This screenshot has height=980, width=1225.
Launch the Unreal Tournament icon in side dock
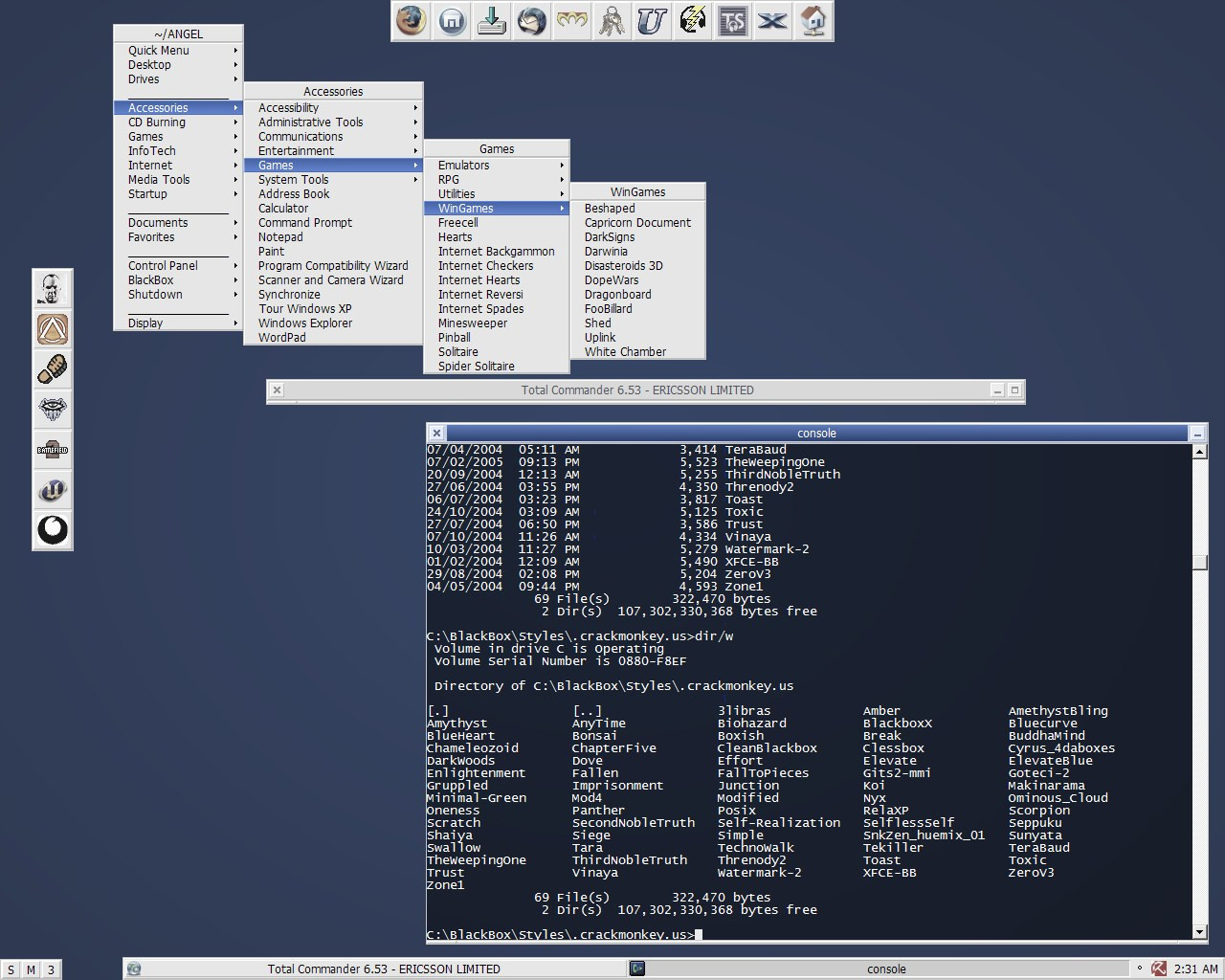point(53,490)
